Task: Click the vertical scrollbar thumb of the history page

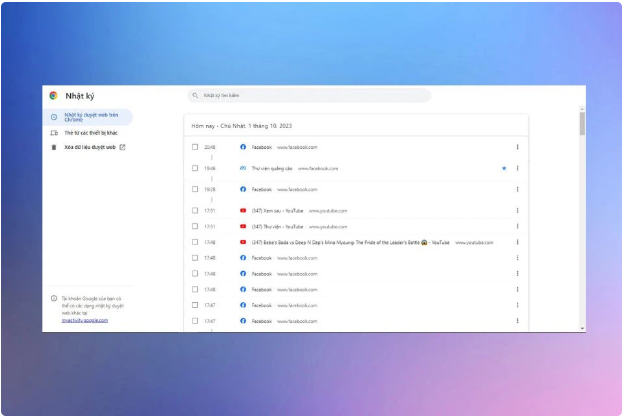Action: [582, 124]
